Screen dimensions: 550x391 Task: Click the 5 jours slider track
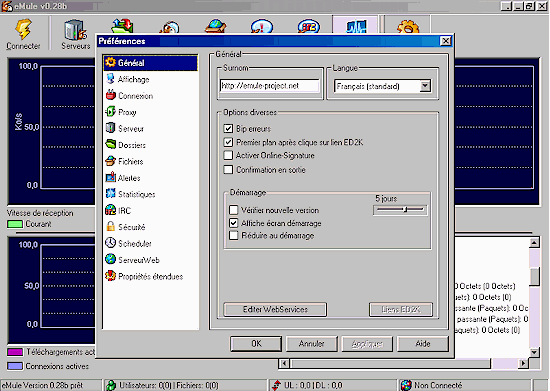(400, 210)
